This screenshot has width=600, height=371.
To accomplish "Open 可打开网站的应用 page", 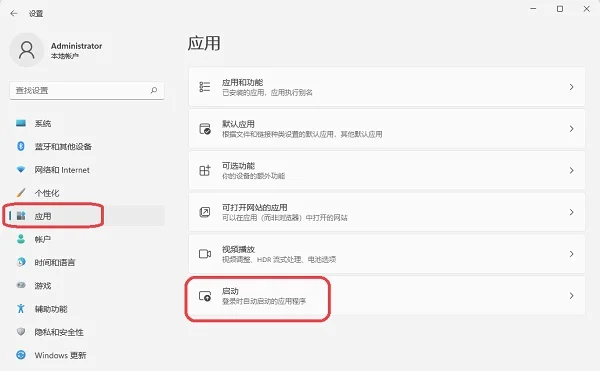I will [x=387, y=212].
